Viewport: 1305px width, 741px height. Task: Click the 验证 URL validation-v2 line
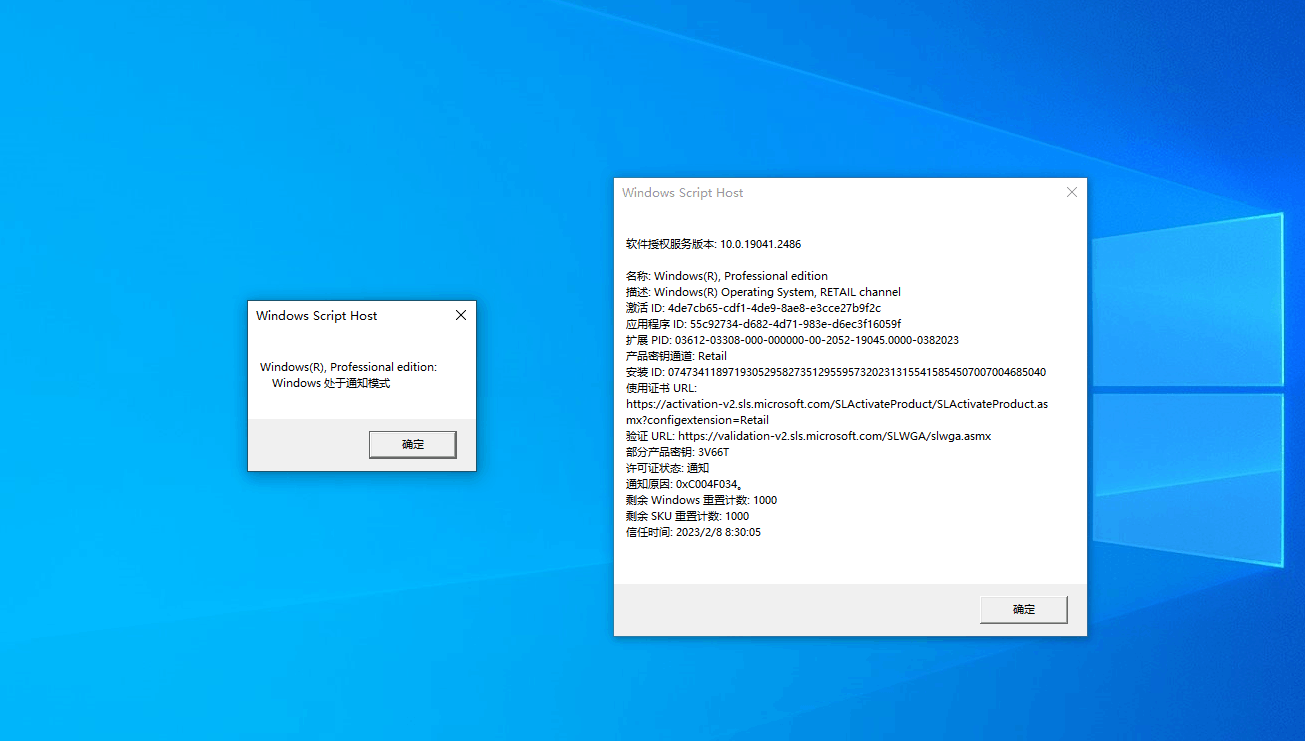click(x=808, y=436)
